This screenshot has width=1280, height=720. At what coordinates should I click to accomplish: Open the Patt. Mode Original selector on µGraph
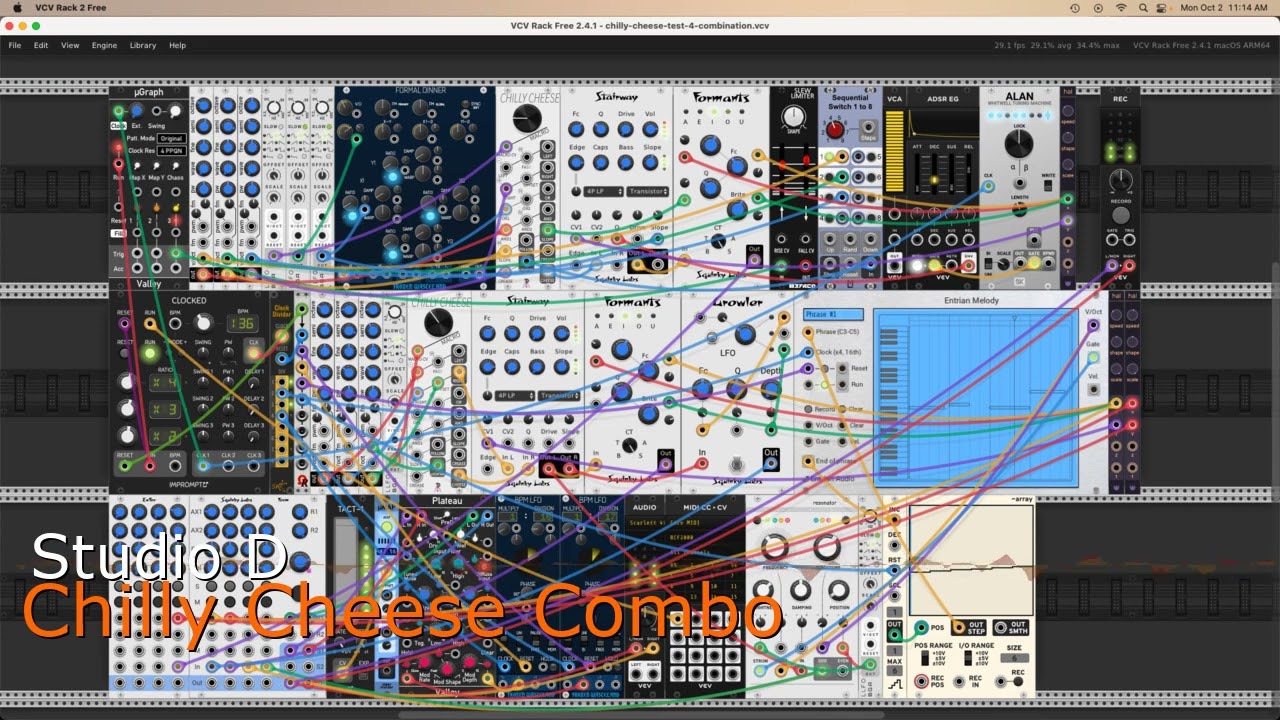pos(171,138)
